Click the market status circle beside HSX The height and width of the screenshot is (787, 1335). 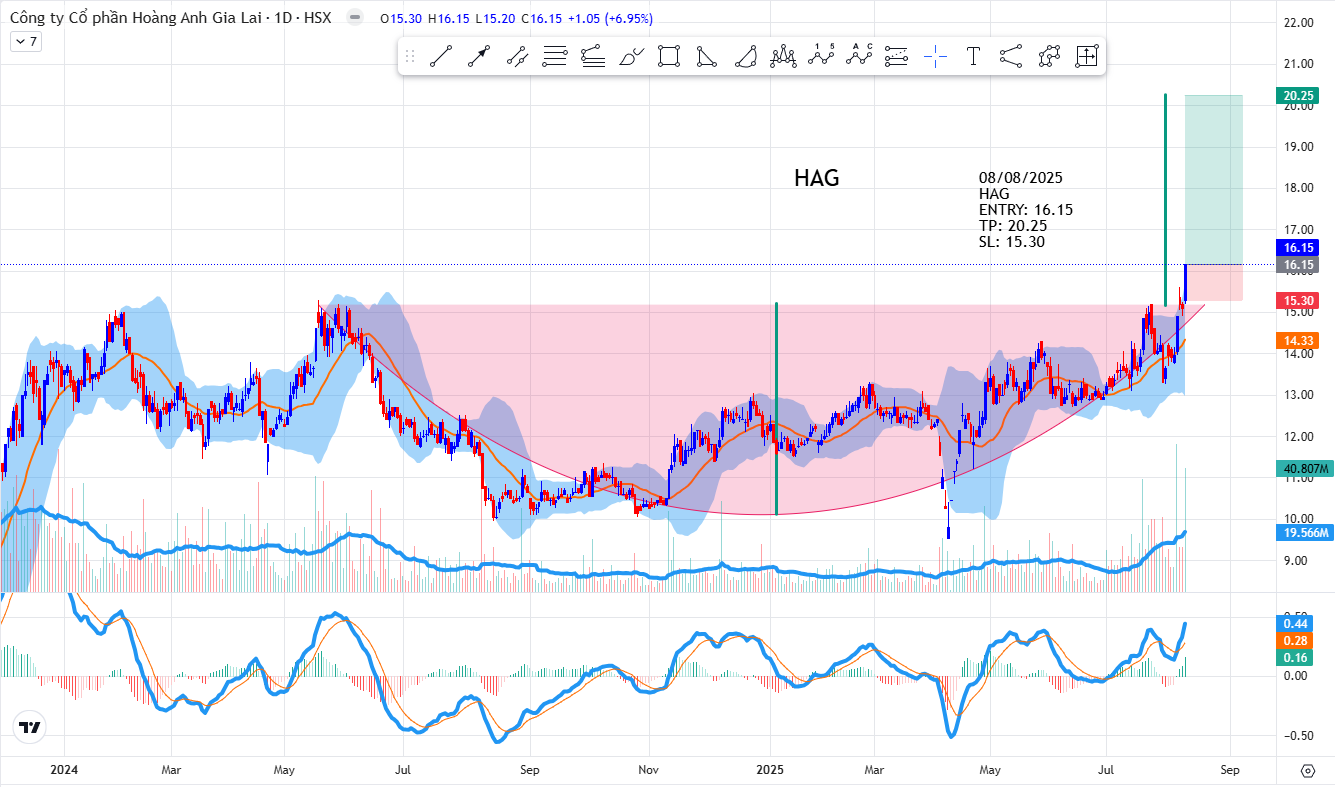click(354, 17)
